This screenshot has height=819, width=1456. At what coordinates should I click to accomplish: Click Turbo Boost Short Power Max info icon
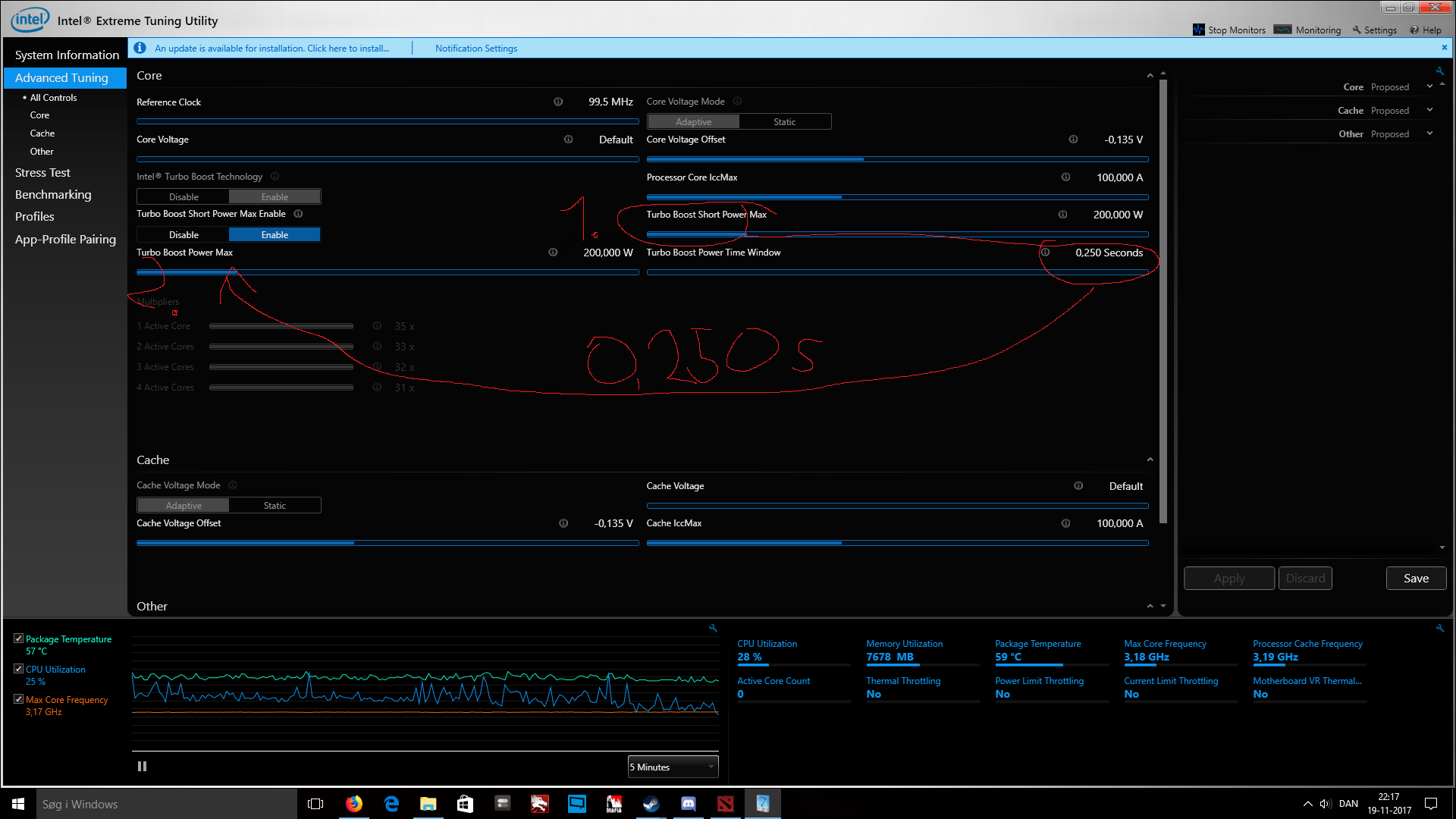[x=1062, y=215]
